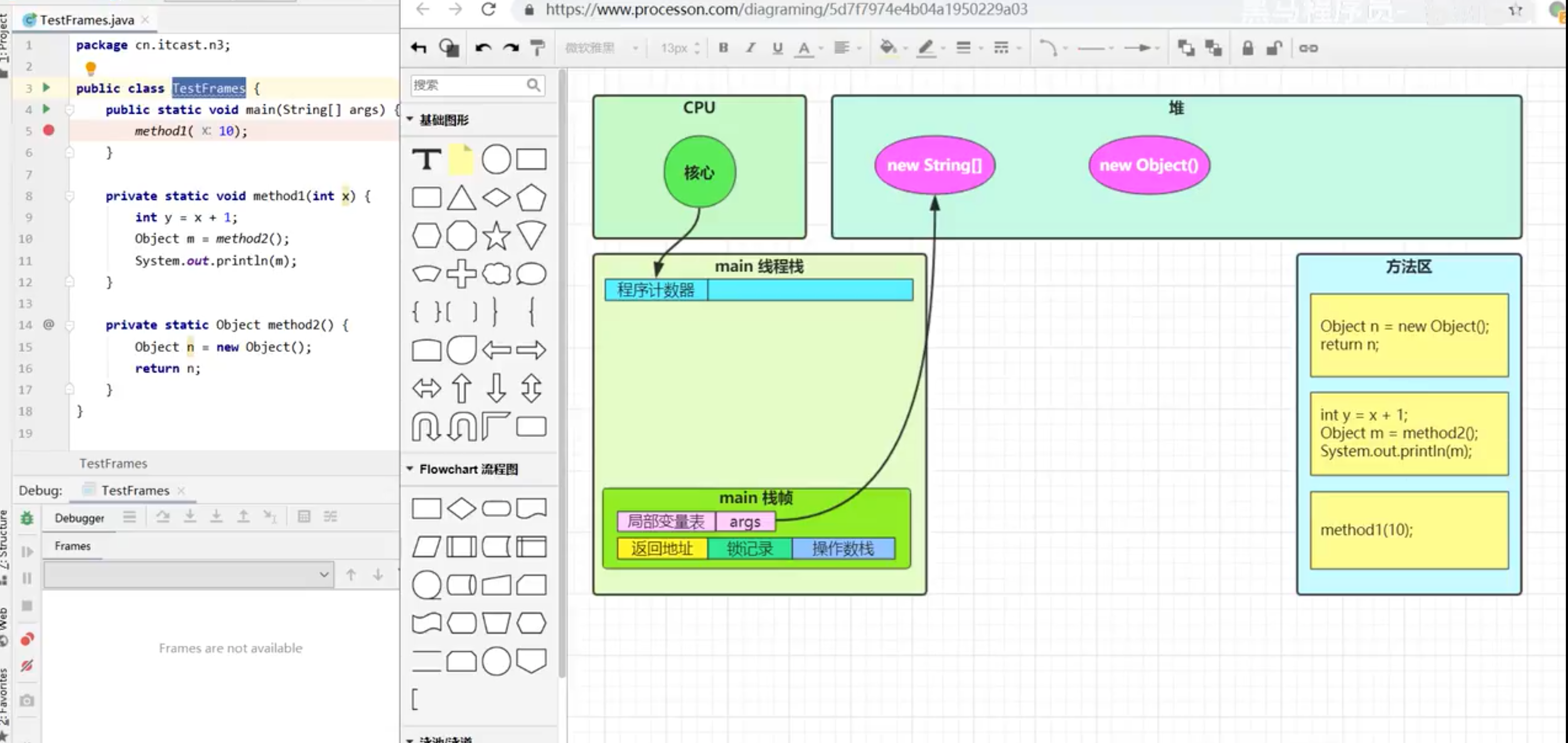Click the format painter icon in toolbar

[538, 48]
